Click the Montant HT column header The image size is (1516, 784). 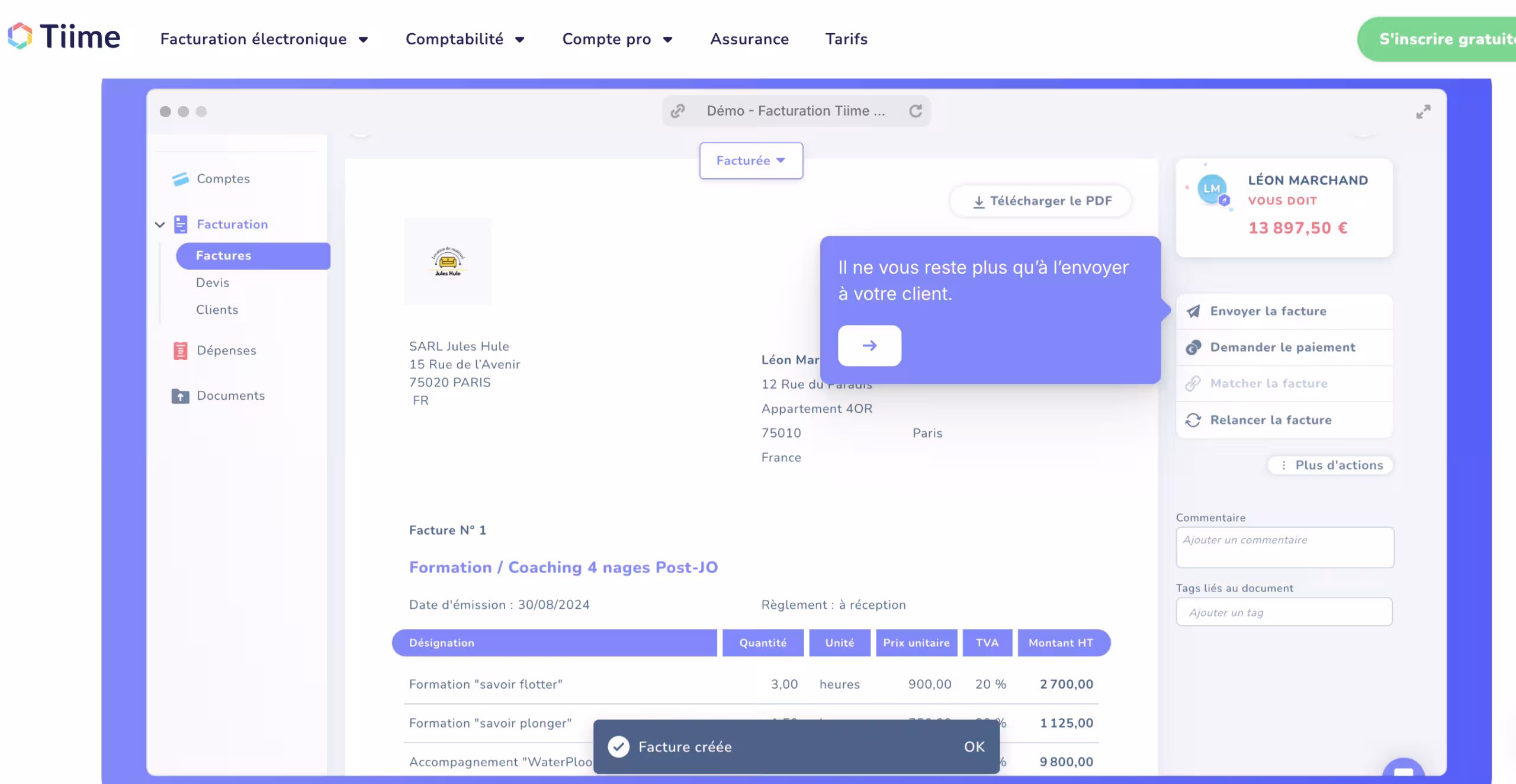tap(1064, 643)
